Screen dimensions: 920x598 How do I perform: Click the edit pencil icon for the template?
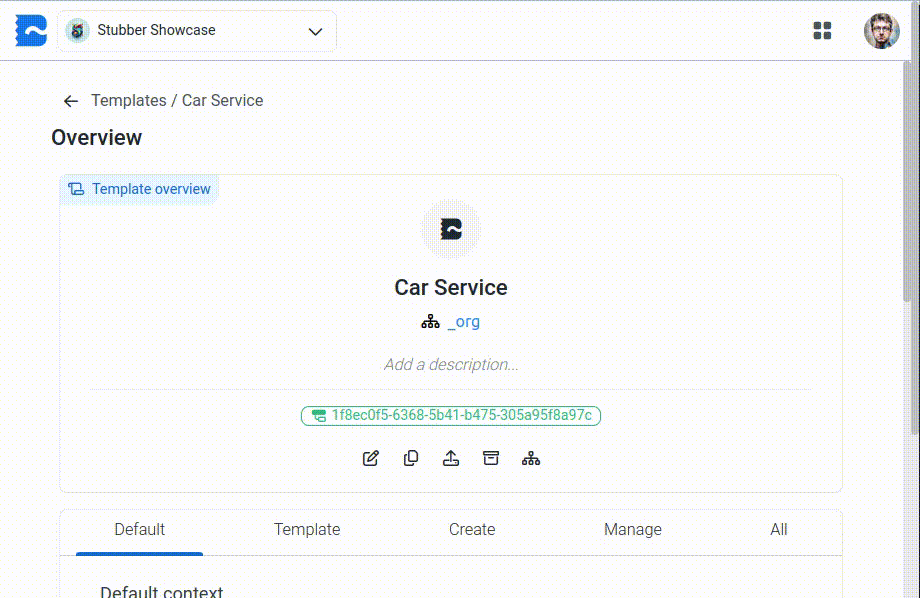pos(371,458)
